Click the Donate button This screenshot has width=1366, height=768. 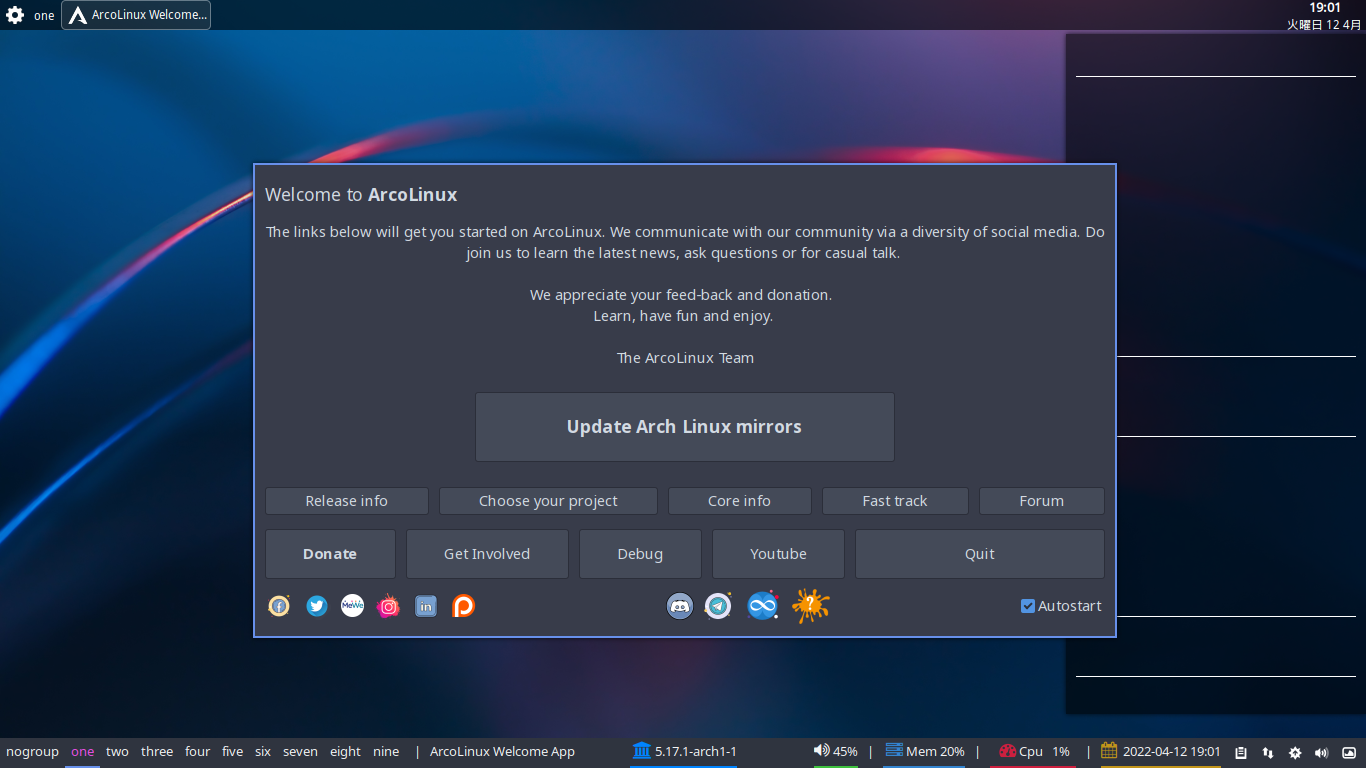coord(330,554)
